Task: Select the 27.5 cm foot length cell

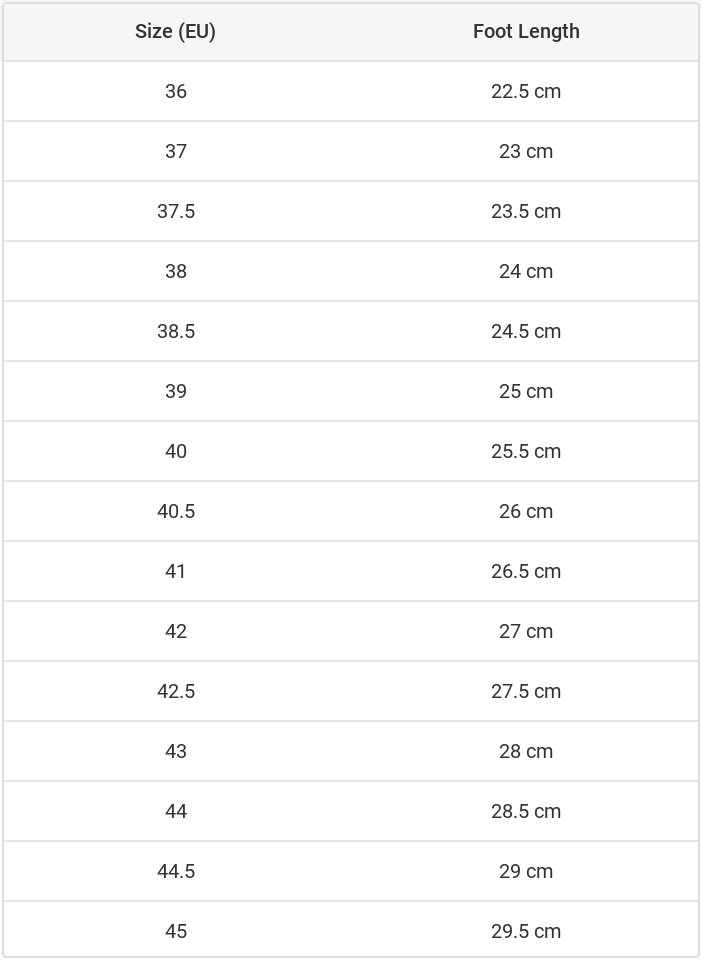Action: point(526,691)
